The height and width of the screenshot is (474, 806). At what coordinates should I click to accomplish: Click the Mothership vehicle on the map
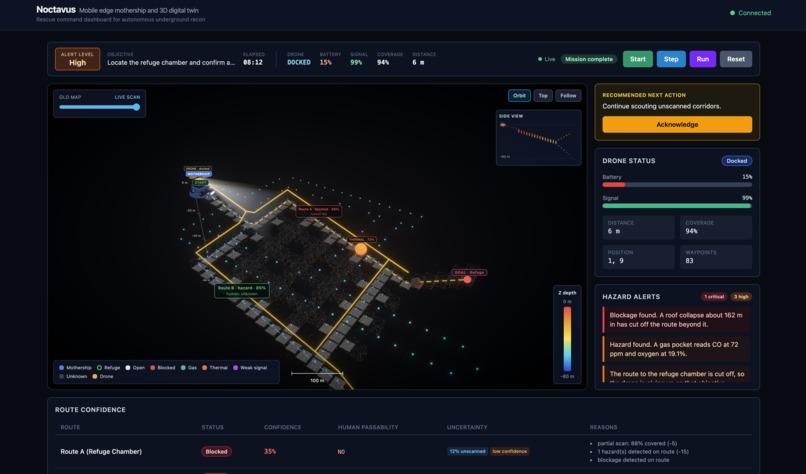pyautogui.click(x=200, y=192)
